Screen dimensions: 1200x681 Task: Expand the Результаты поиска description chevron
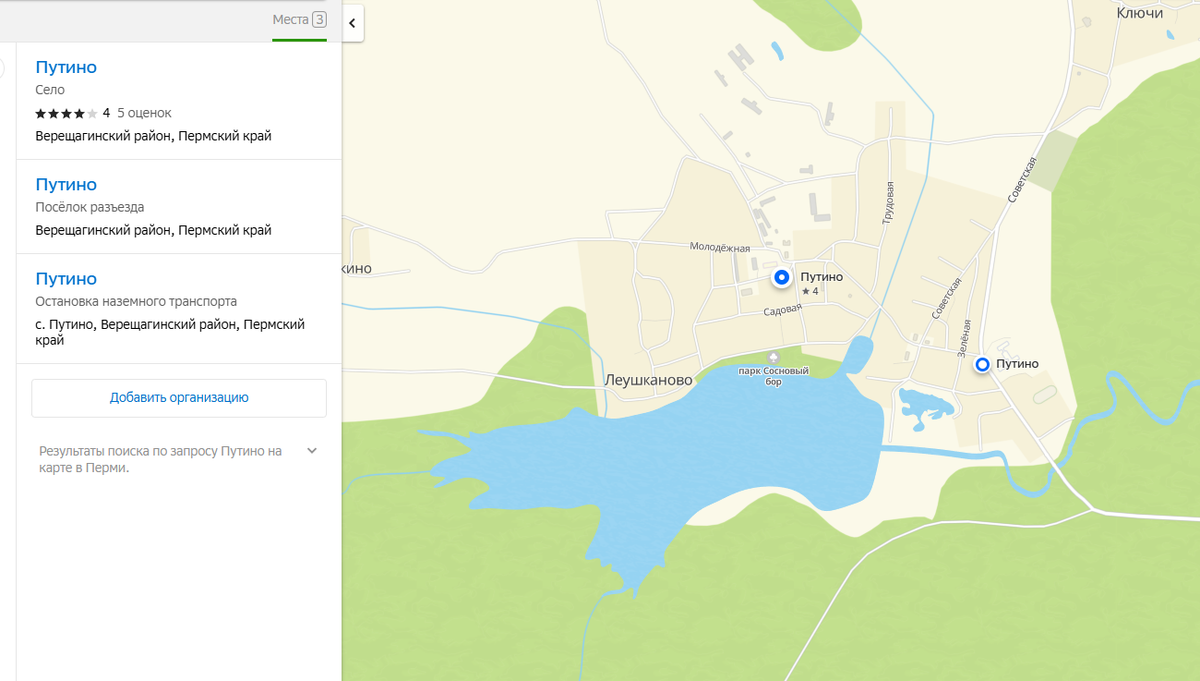pyautogui.click(x=312, y=450)
